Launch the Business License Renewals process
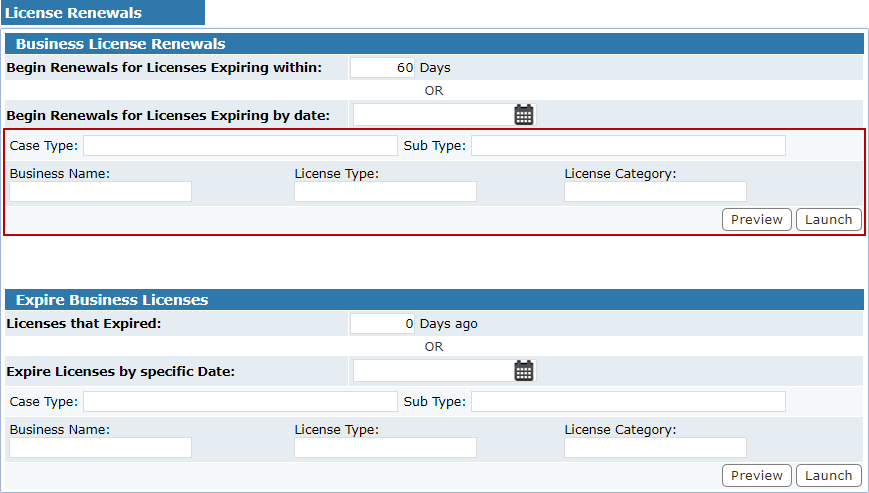 [829, 219]
